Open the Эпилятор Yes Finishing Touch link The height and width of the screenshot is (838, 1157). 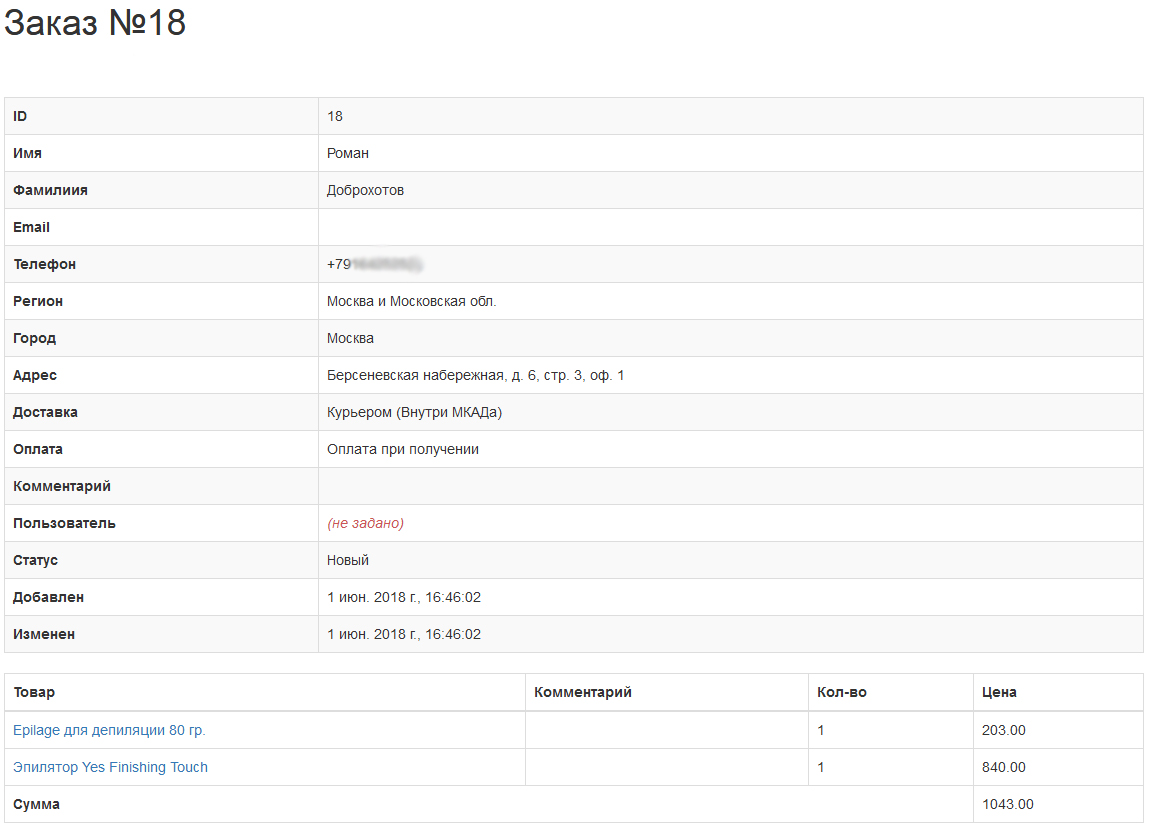110,767
